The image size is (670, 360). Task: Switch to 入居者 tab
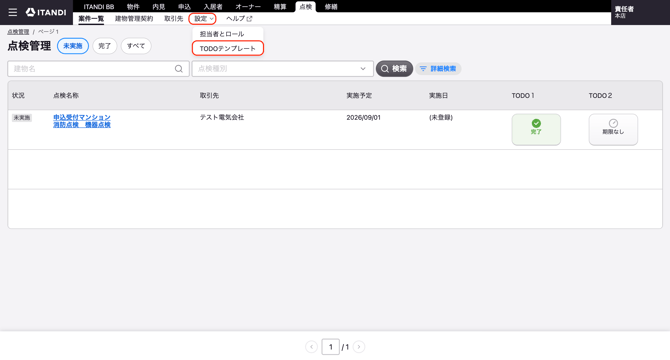point(213,7)
